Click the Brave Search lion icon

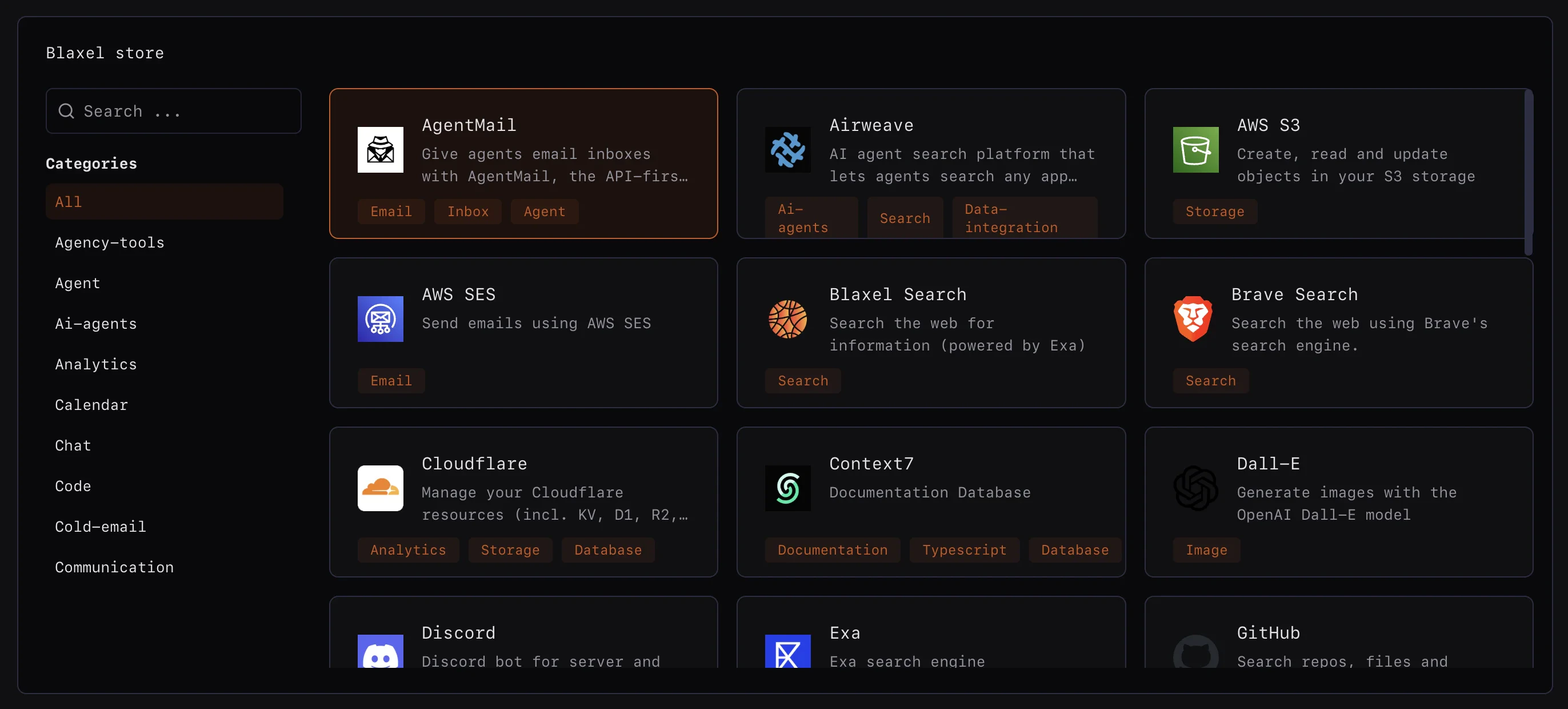click(1194, 318)
